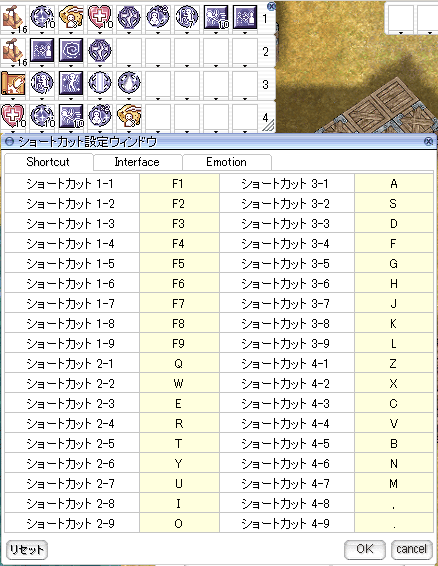Switch to the Interface tab
The width and height of the screenshot is (438, 566).
137,162
